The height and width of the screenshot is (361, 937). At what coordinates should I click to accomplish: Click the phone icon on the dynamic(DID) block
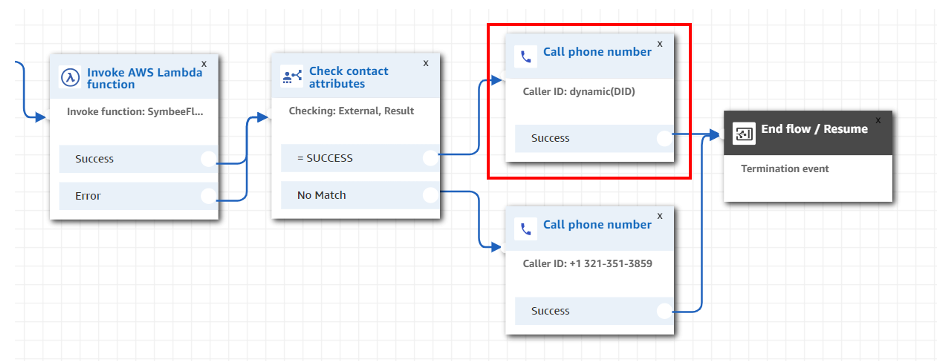[526, 57]
